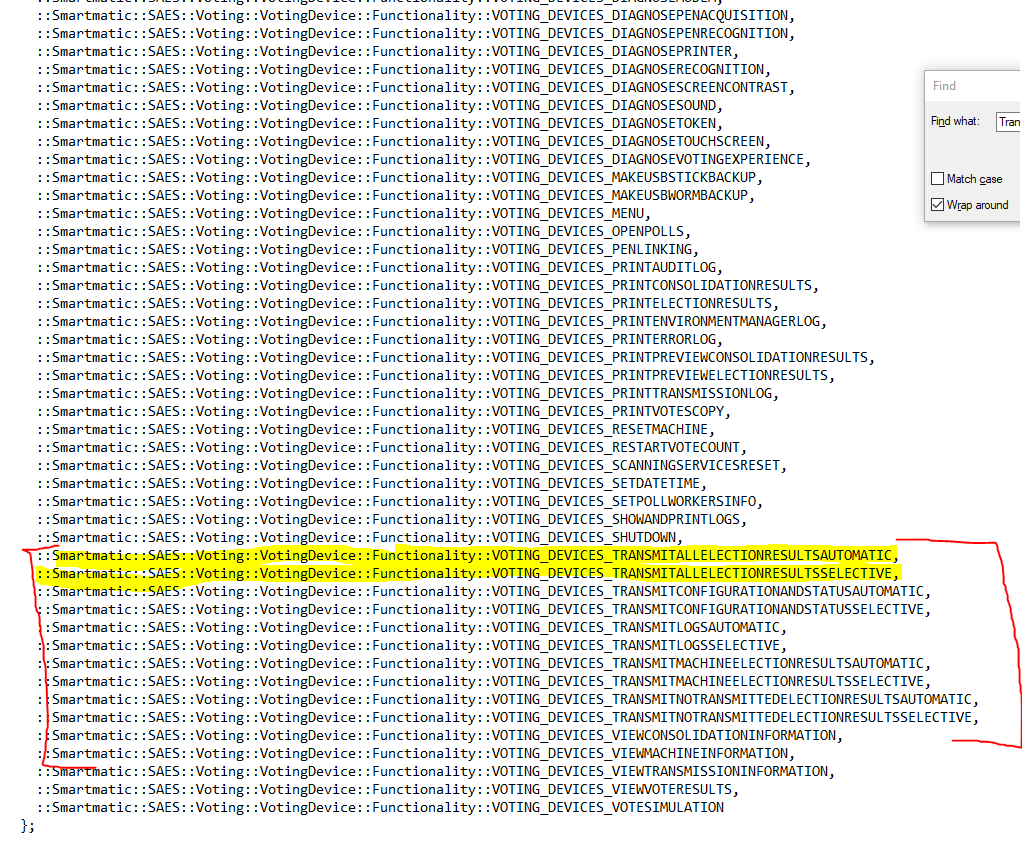Click the VOTING_DEVICES_MENU line
Viewport: 1022px width, 844px height.
343,214
